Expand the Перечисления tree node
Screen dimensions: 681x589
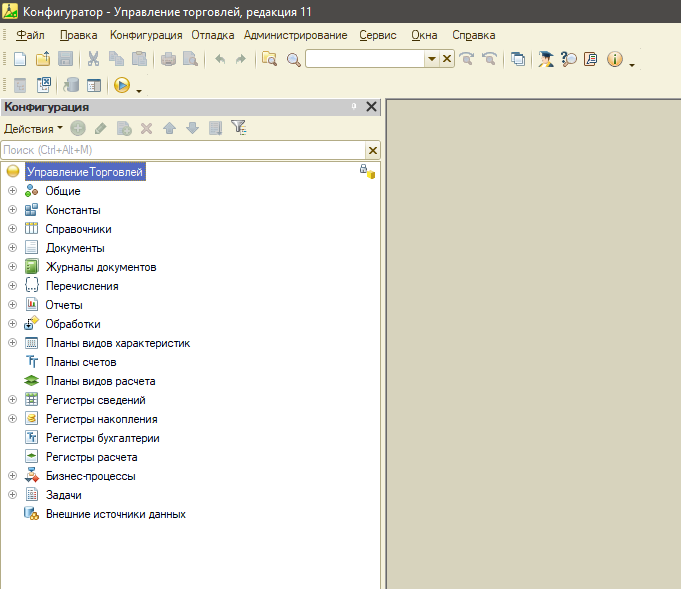[13, 286]
